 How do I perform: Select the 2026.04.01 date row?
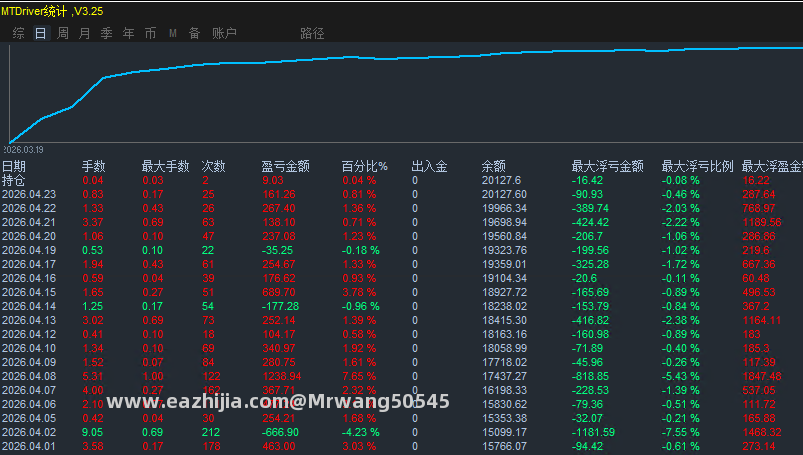pos(29,446)
